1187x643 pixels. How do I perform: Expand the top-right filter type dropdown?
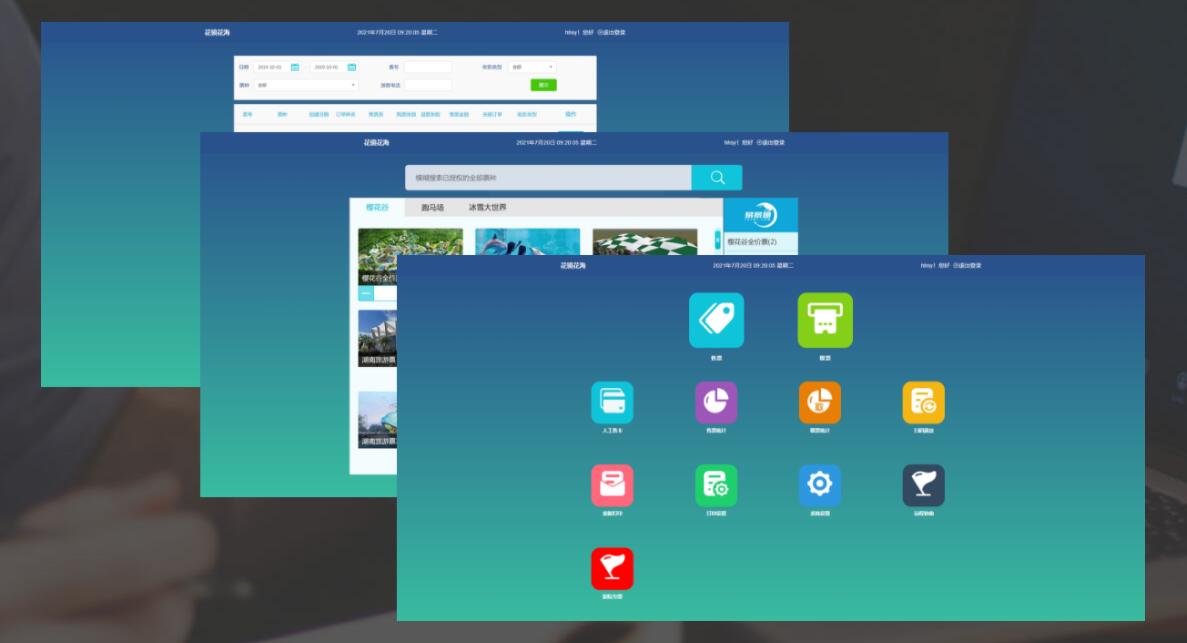pos(532,67)
